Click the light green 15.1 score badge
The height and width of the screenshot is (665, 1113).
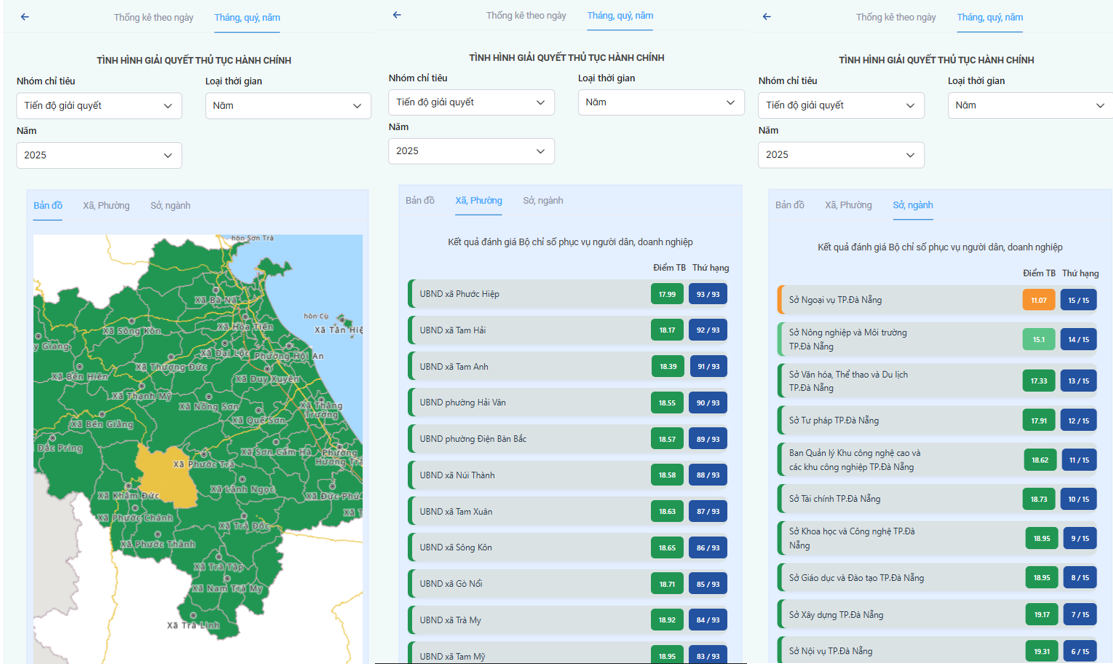1038,339
